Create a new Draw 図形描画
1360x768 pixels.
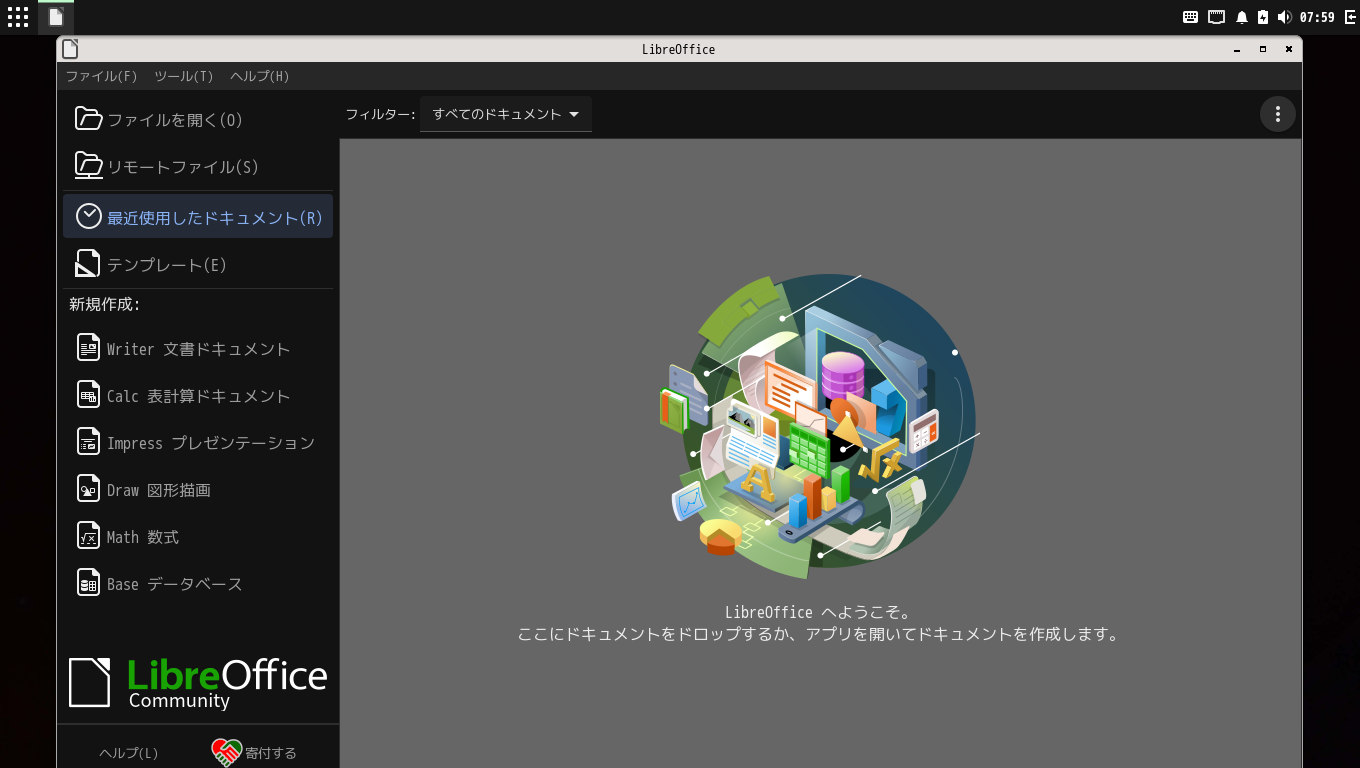point(198,489)
